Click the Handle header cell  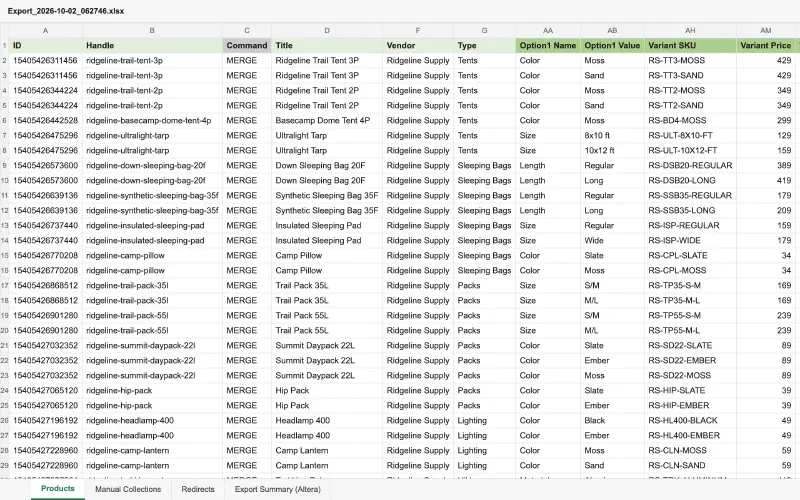pyautogui.click(x=152, y=45)
